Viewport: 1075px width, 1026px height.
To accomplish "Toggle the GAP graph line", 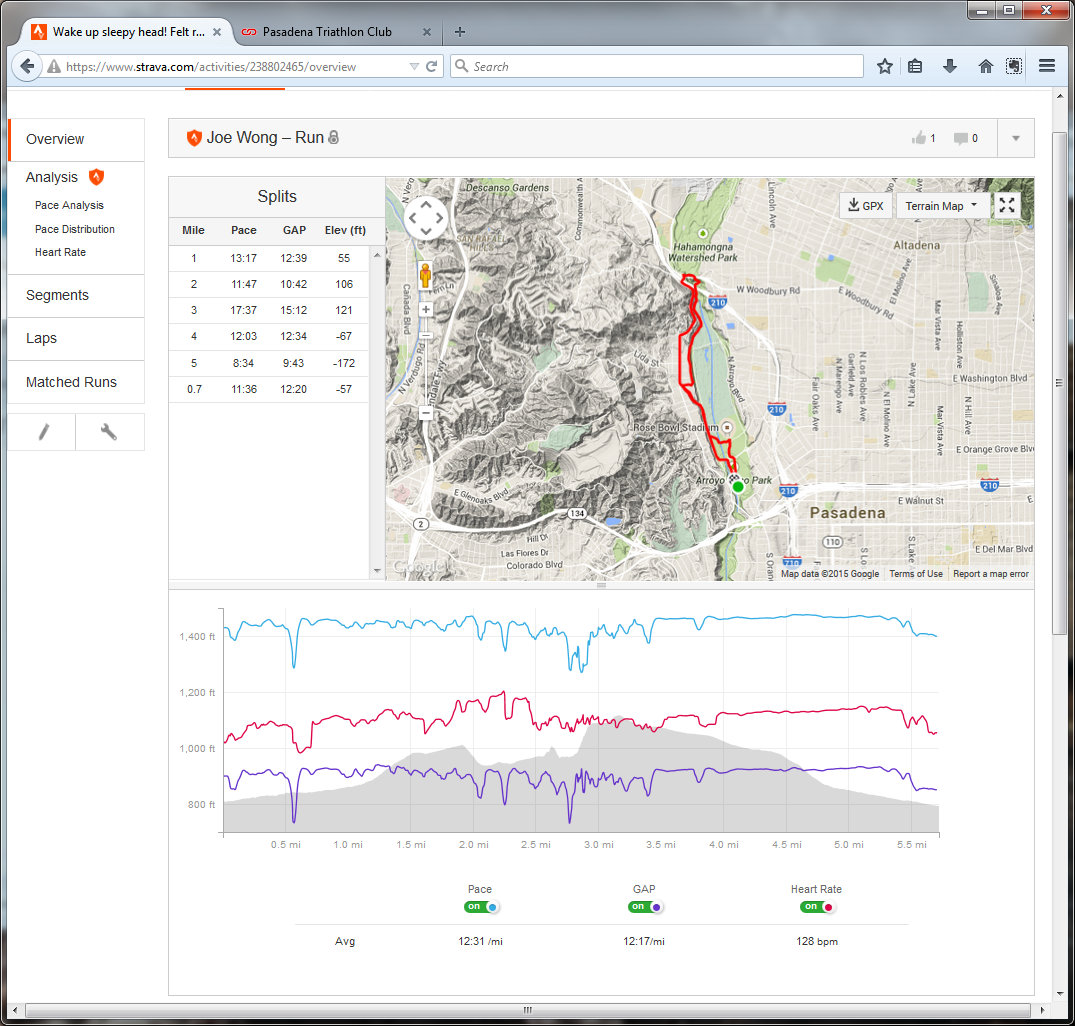I will click(x=645, y=907).
